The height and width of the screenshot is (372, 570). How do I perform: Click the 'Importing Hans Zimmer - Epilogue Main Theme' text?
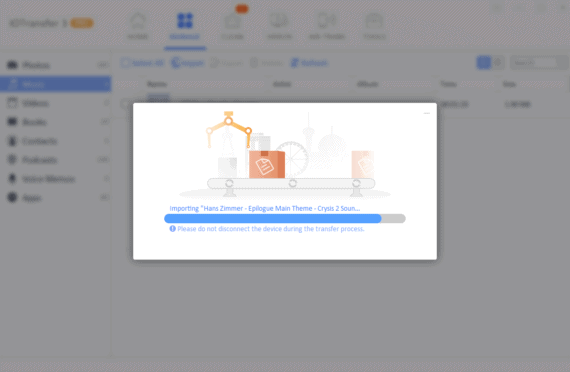click(265, 208)
